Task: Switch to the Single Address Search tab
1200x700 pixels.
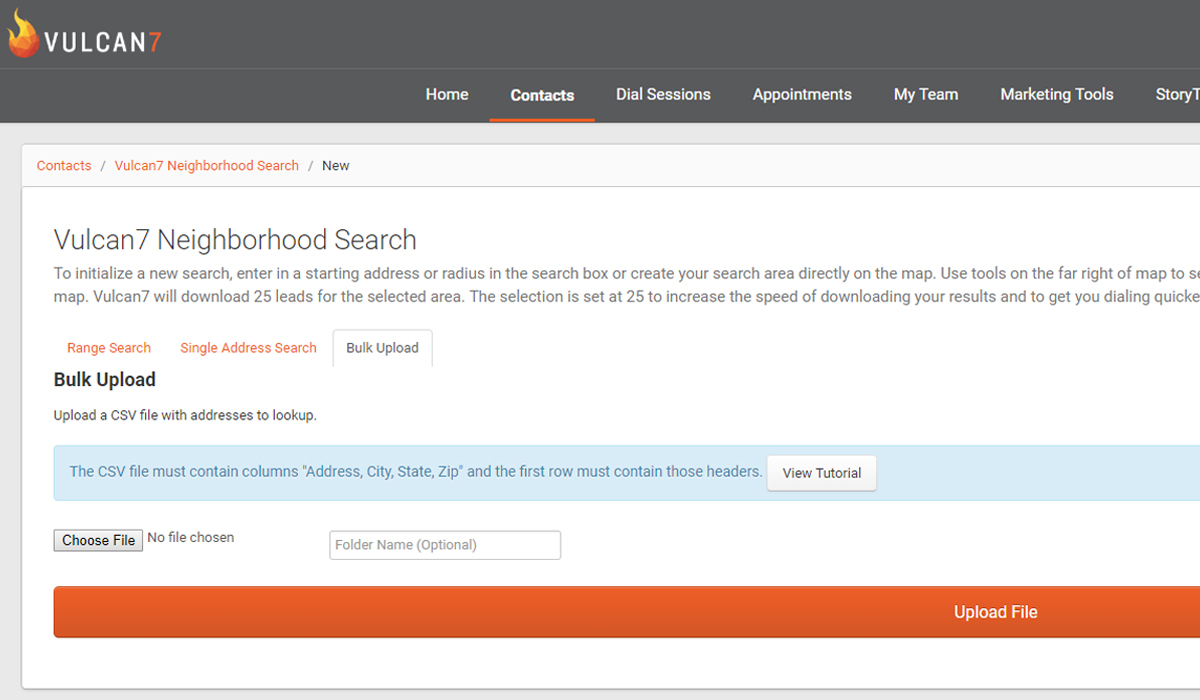Action: pos(248,348)
